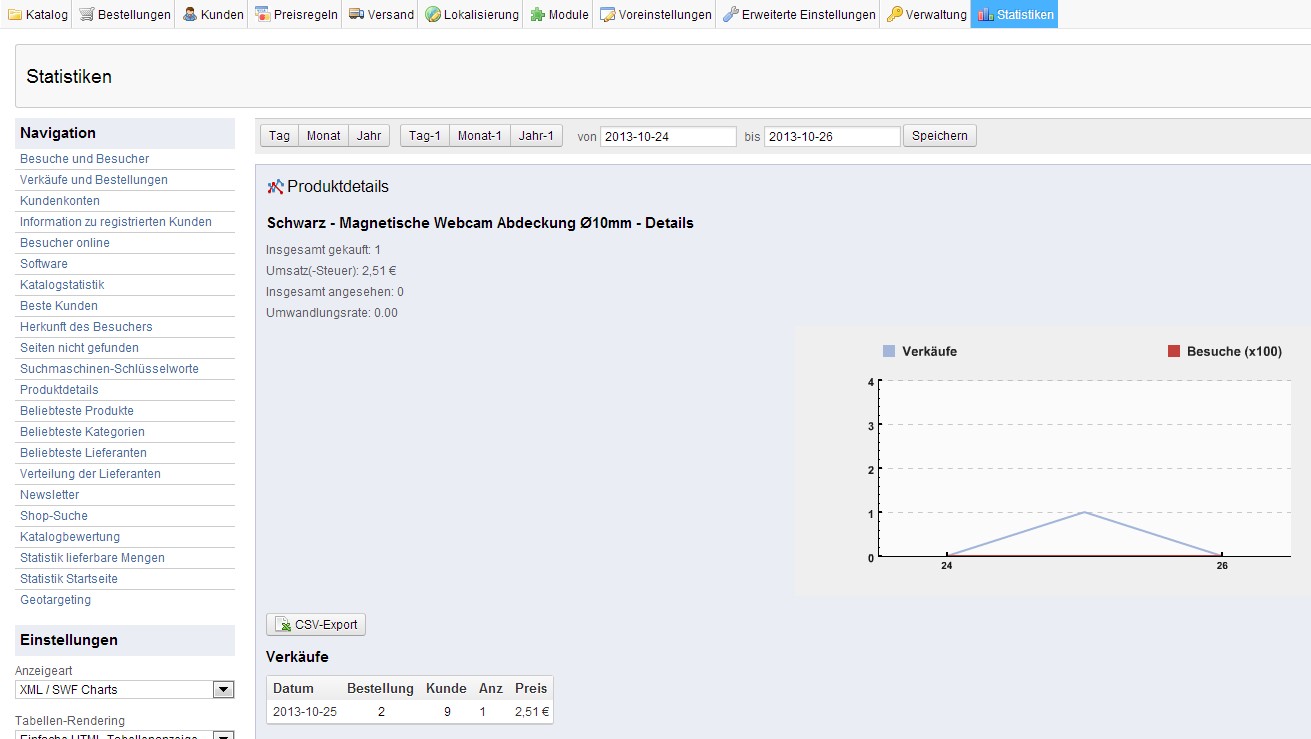Image resolution: width=1311 pixels, height=739 pixels.
Task: View Besucher online
Action: point(65,243)
